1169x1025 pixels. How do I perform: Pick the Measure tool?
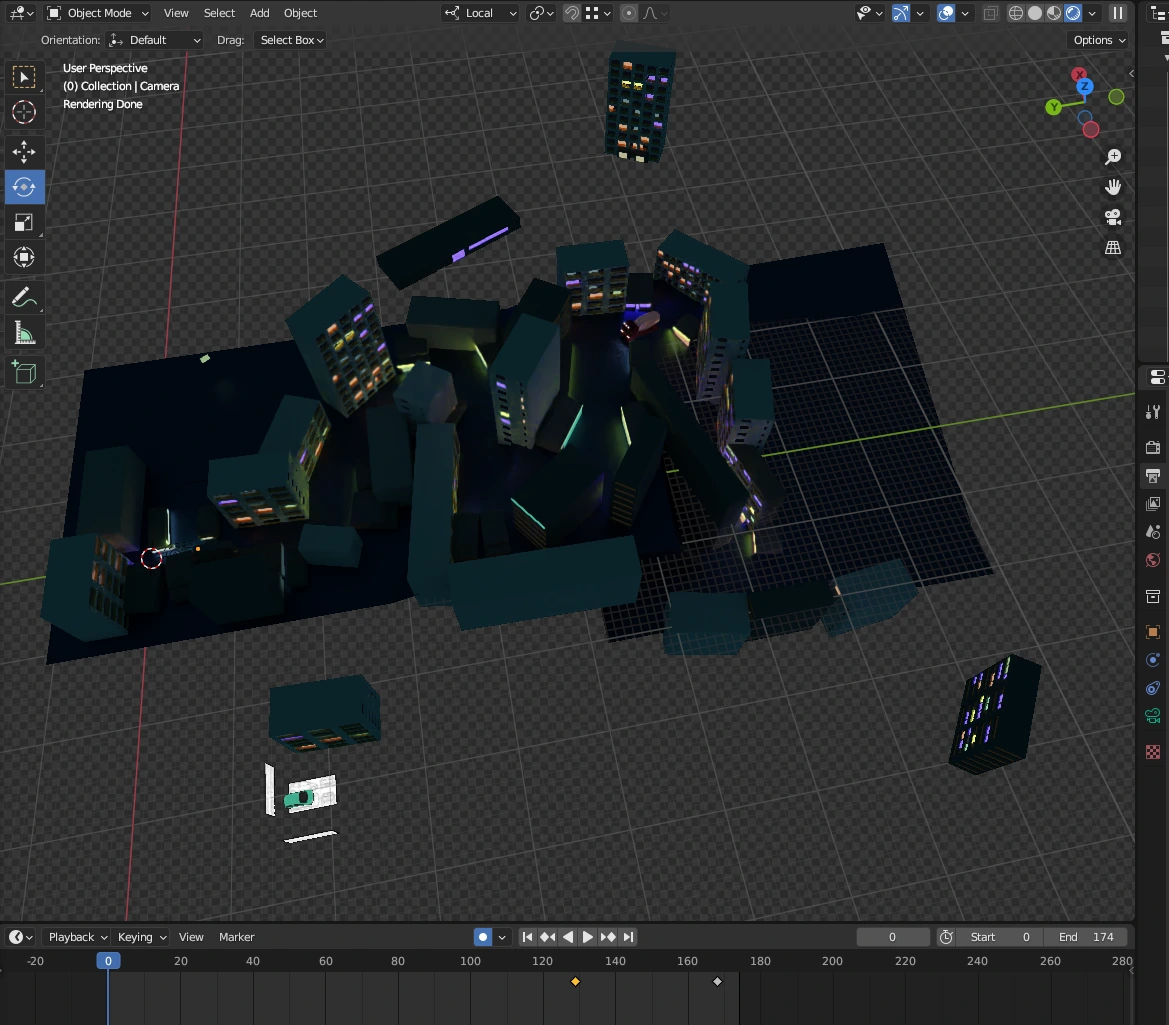click(x=24, y=334)
